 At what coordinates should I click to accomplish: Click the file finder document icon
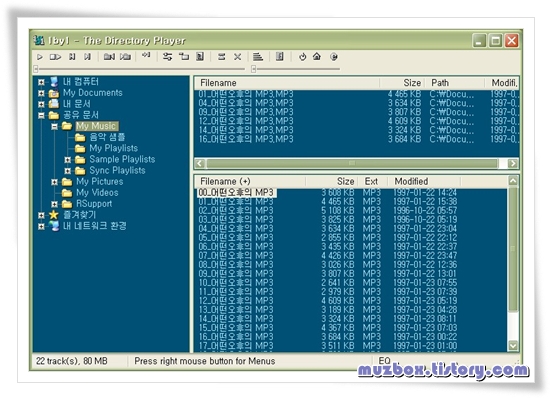coord(200,56)
